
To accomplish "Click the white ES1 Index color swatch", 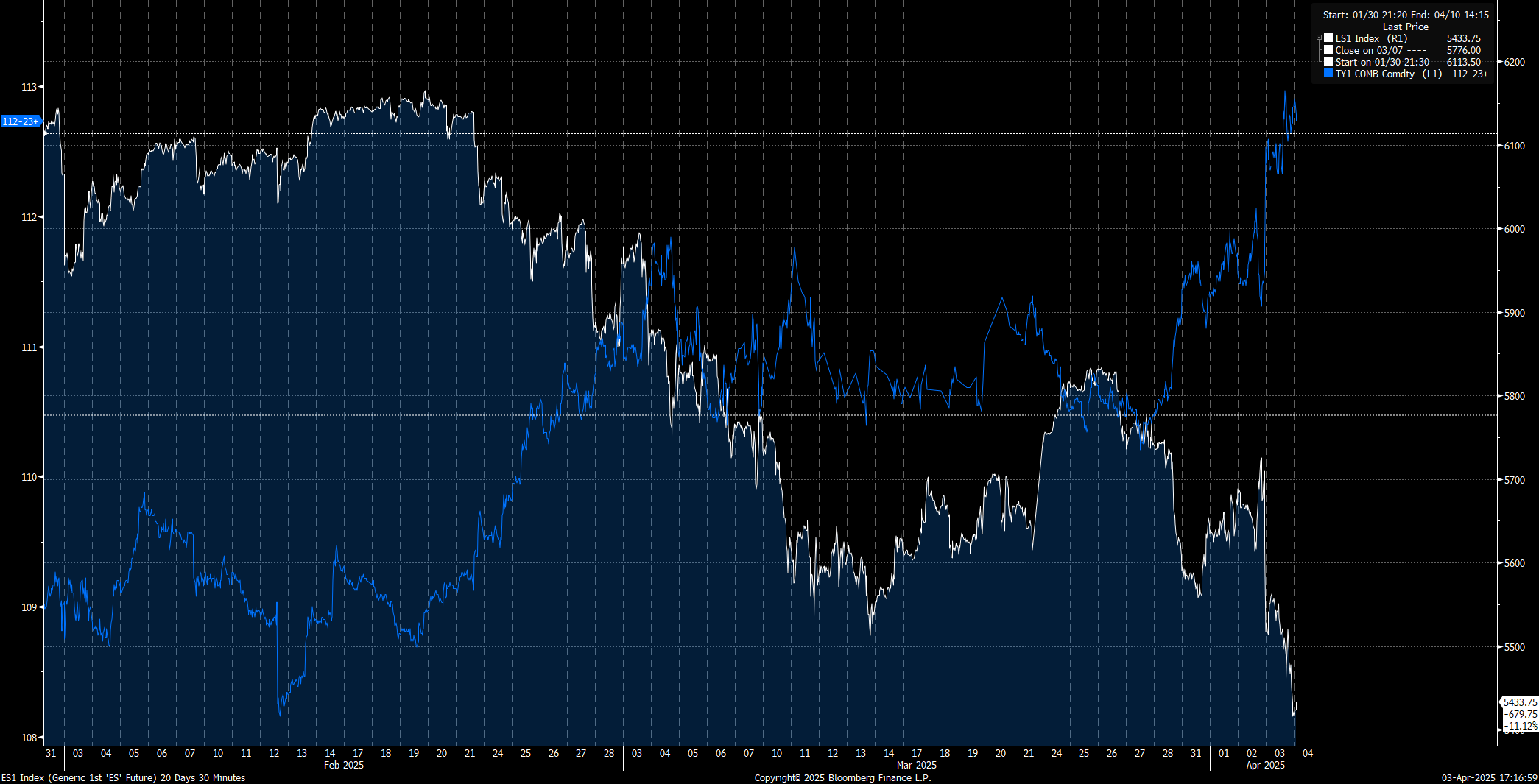I will (1328, 38).
